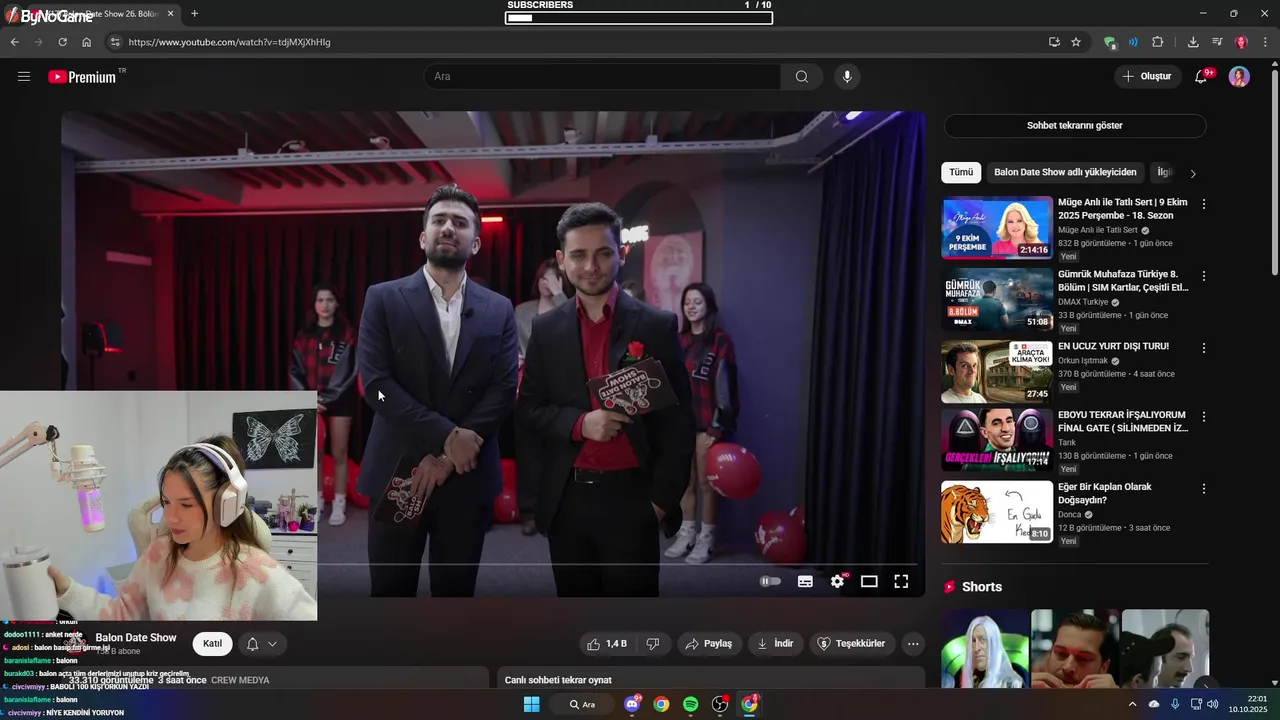Enter fullscreen in the video player
This screenshot has width=1280, height=720.
(x=901, y=581)
